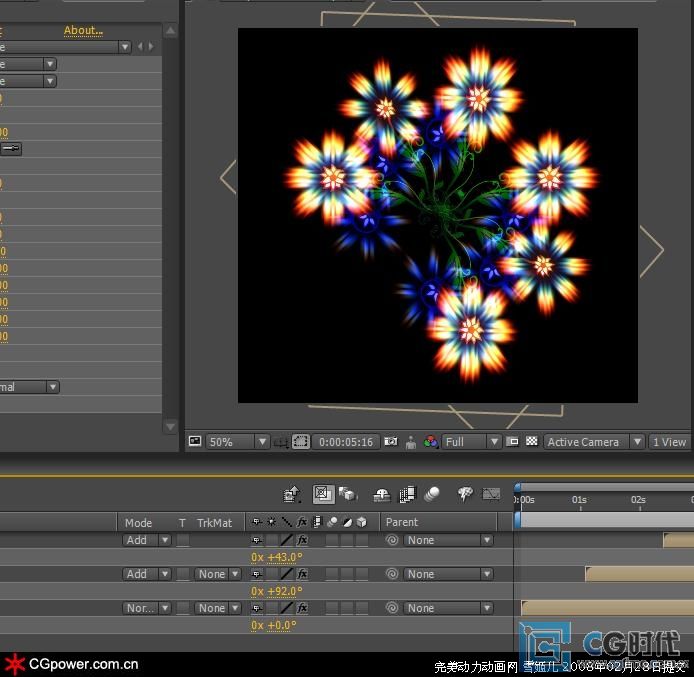Image resolution: width=694 pixels, height=677 pixels.
Task: Click 3D Layer cube column header icon
Action: [x=362, y=522]
